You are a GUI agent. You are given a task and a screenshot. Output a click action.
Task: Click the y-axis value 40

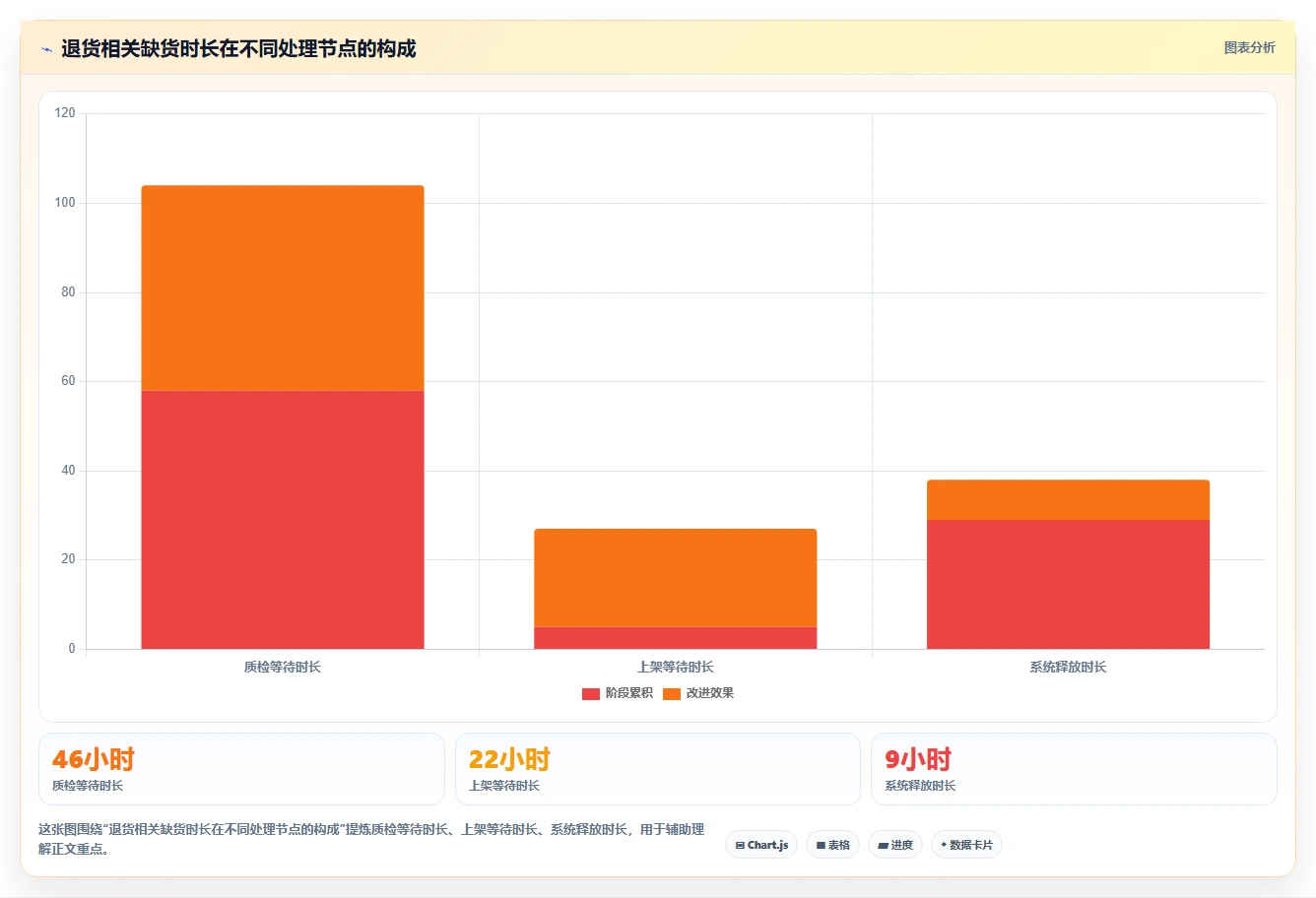point(68,471)
